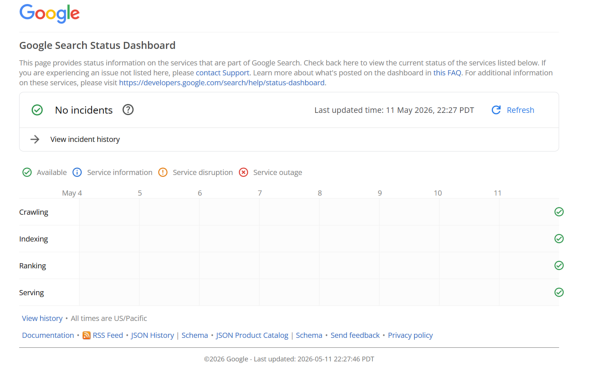Click the green checkmark in Ranking row
The height and width of the screenshot is (368, 590).
coord(559,265)
